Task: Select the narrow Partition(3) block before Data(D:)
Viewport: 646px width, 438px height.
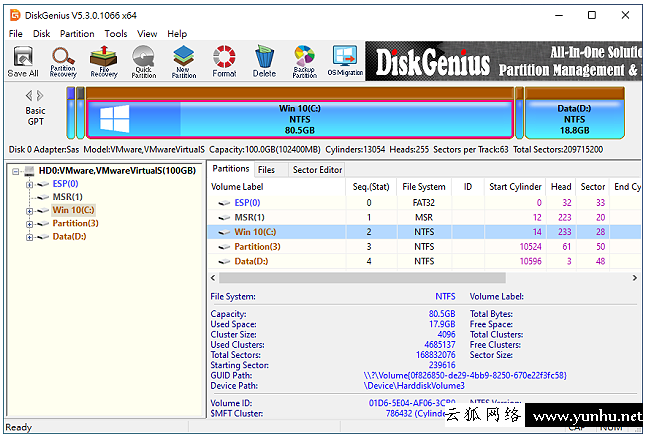Action: (x=520, y=112)
